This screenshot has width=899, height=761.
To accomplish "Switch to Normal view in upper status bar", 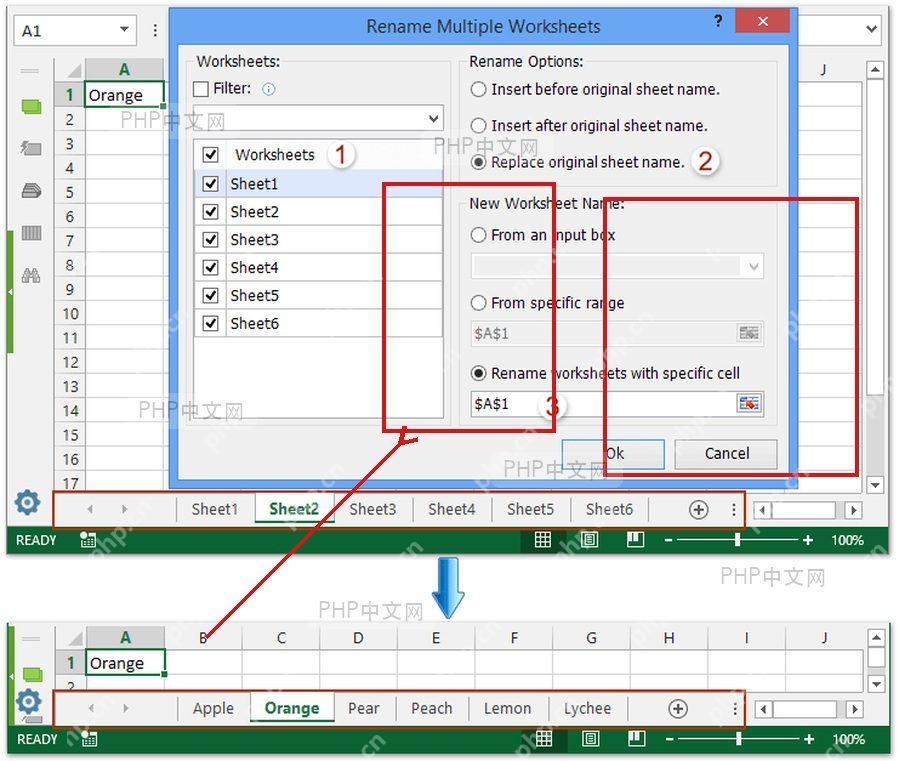I will click(542, 540).
